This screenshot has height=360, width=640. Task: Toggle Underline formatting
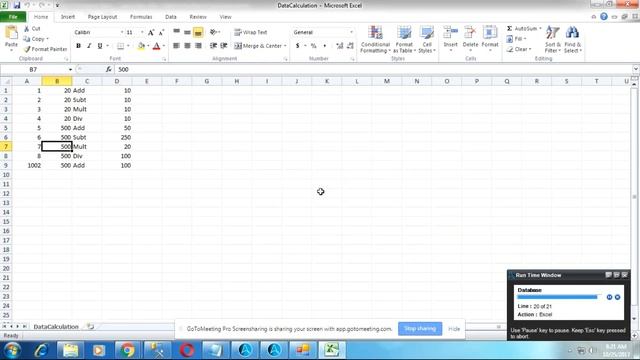click(x=100, y=46)
